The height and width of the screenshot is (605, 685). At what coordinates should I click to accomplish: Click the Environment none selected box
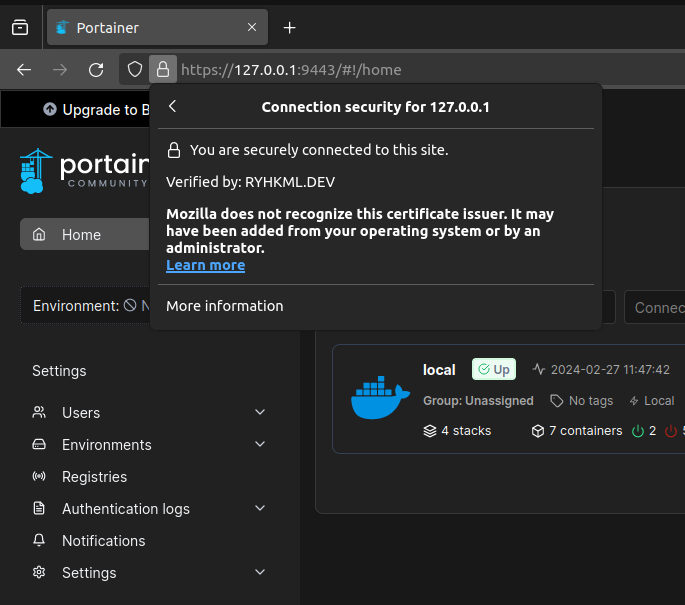pos(86,305)
